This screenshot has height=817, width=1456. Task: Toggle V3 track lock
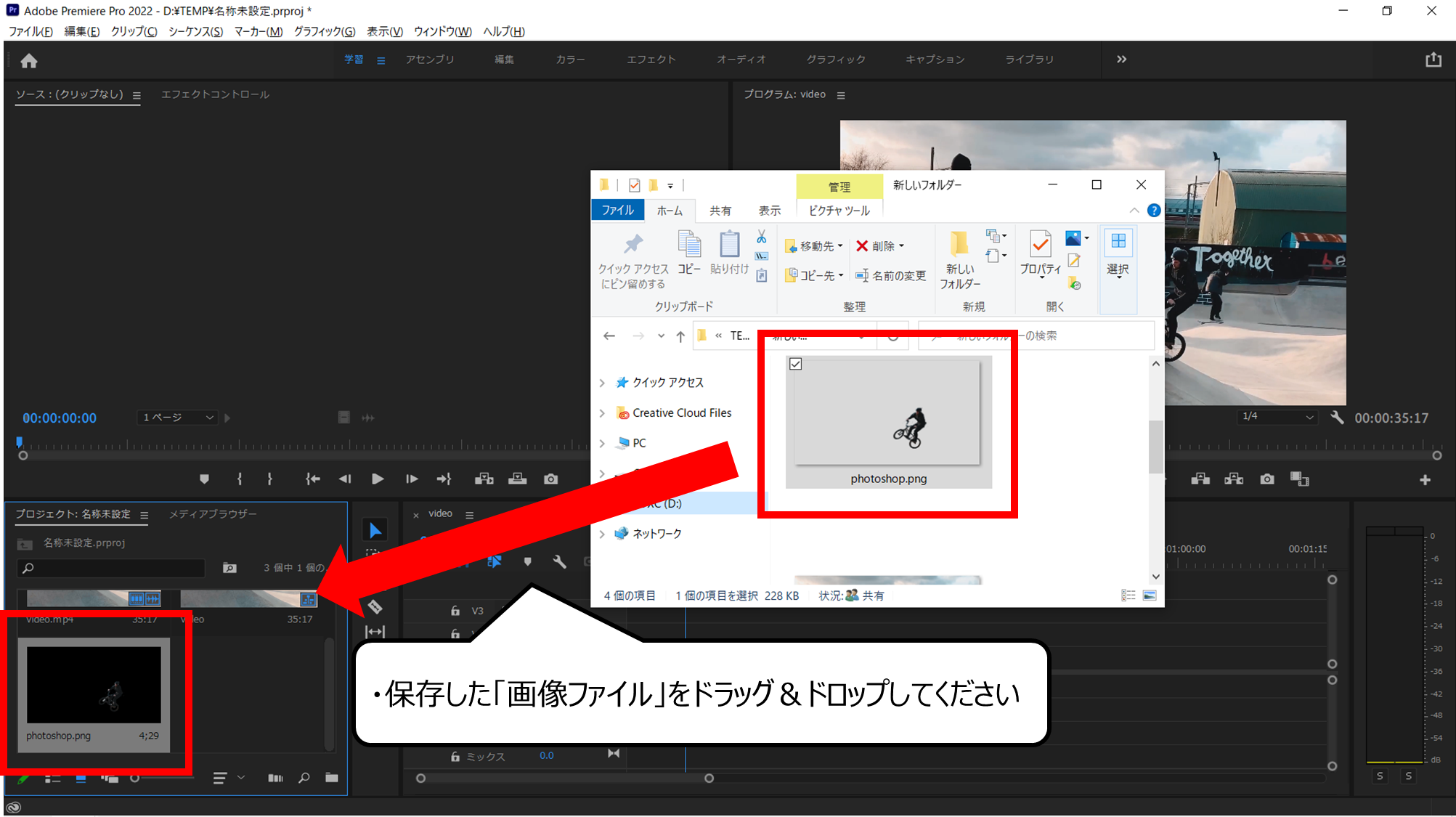pos(455,611)
